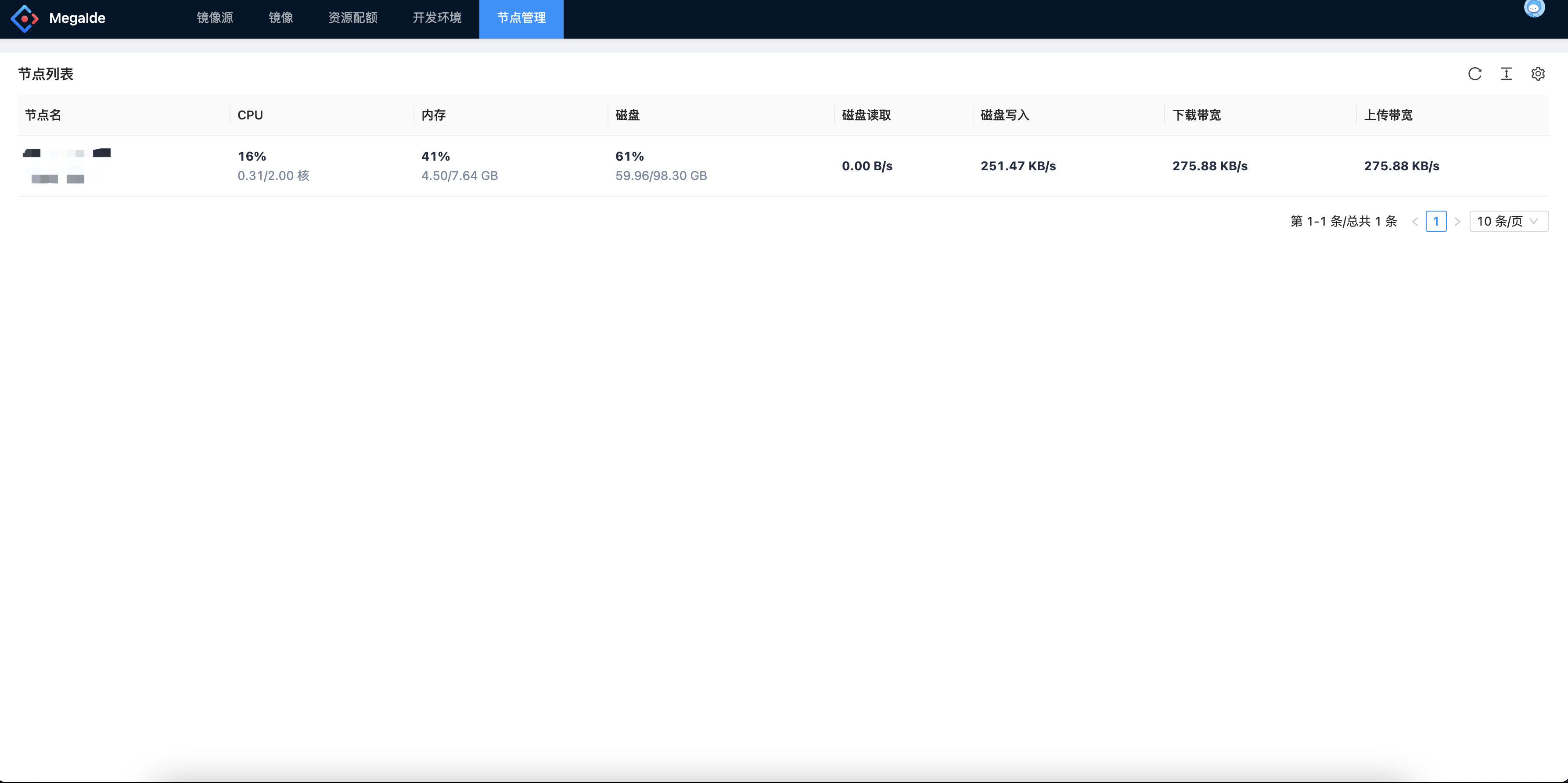The height and width of the screenshot is (783, 1568).
Task: Switch to the 镜像 tab
Action: (x=281, y=18)
